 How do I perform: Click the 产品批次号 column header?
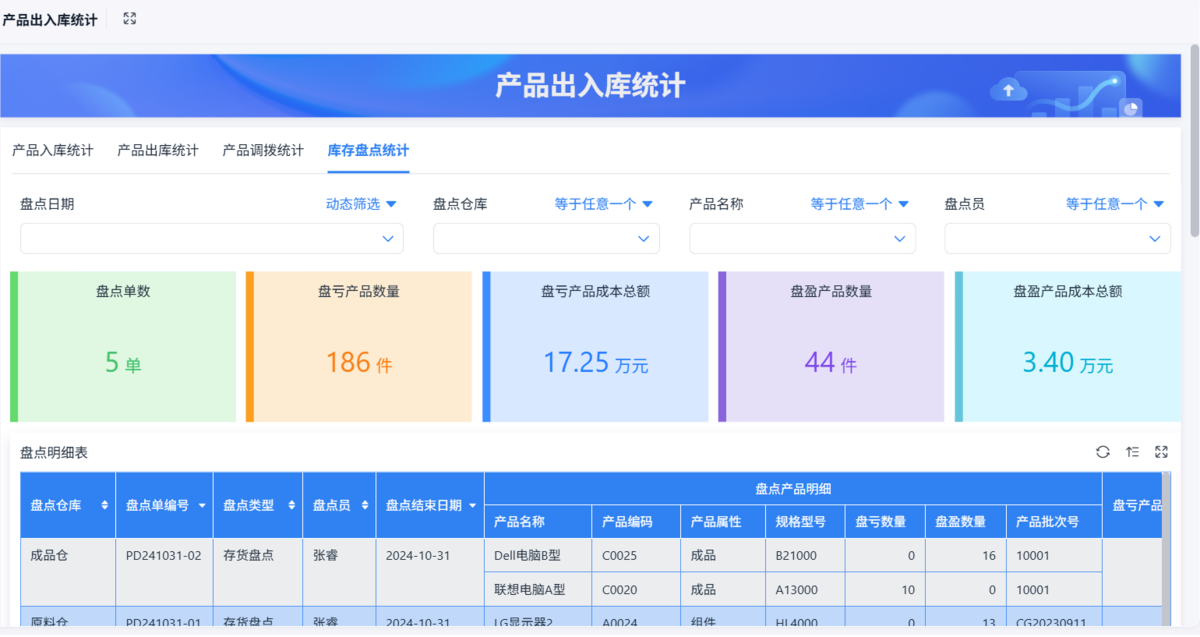tap(1053, 521)
